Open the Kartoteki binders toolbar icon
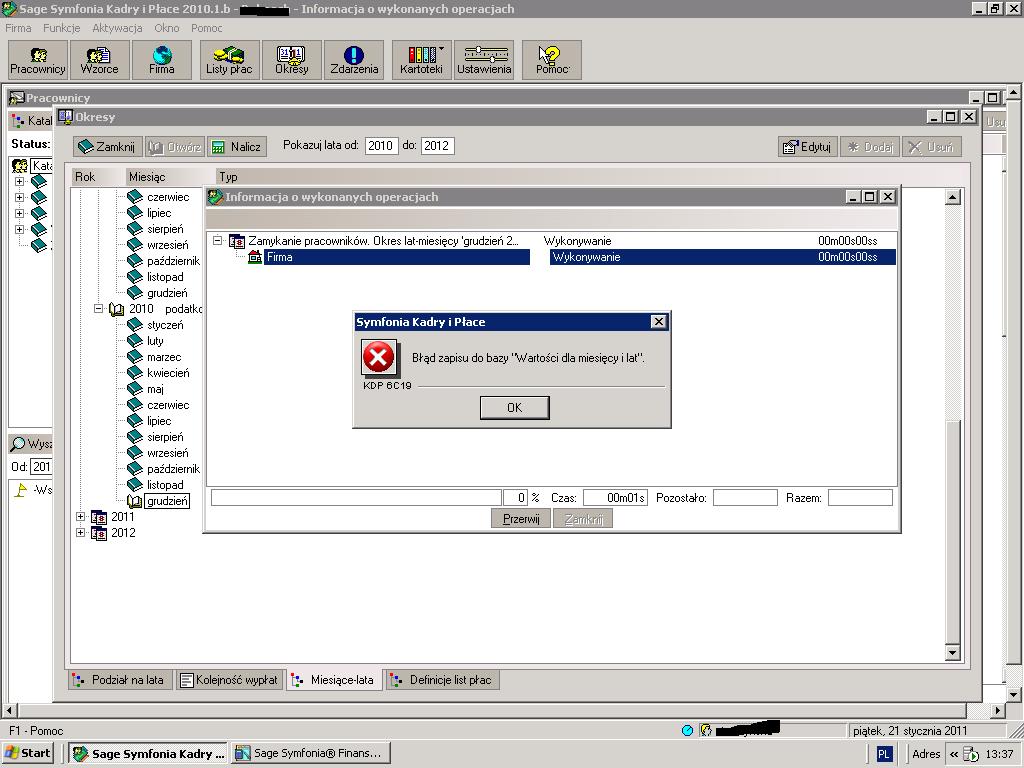This screenshot has height=768, width=1024. (421, 60)
